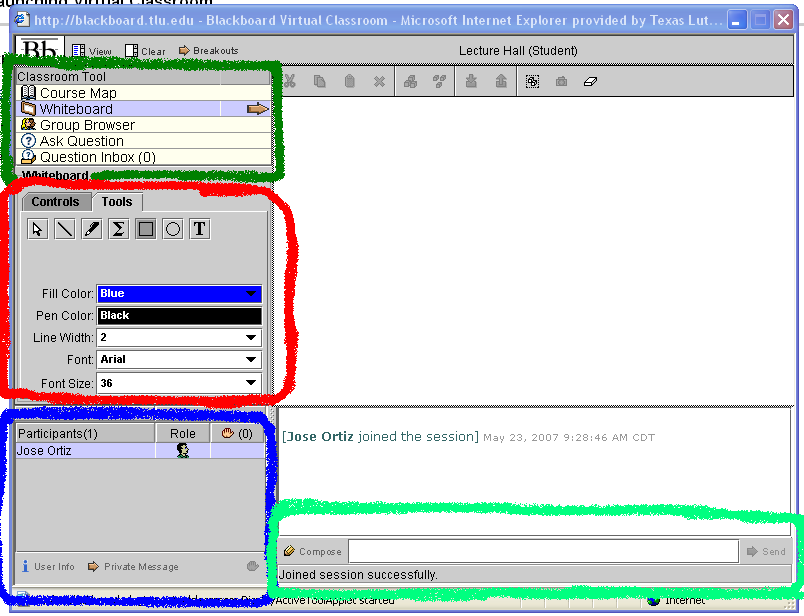This screenshot has width=804, height=616.
Task: Click the Bb Blackboard logo
Action: (x=39, y=48)
